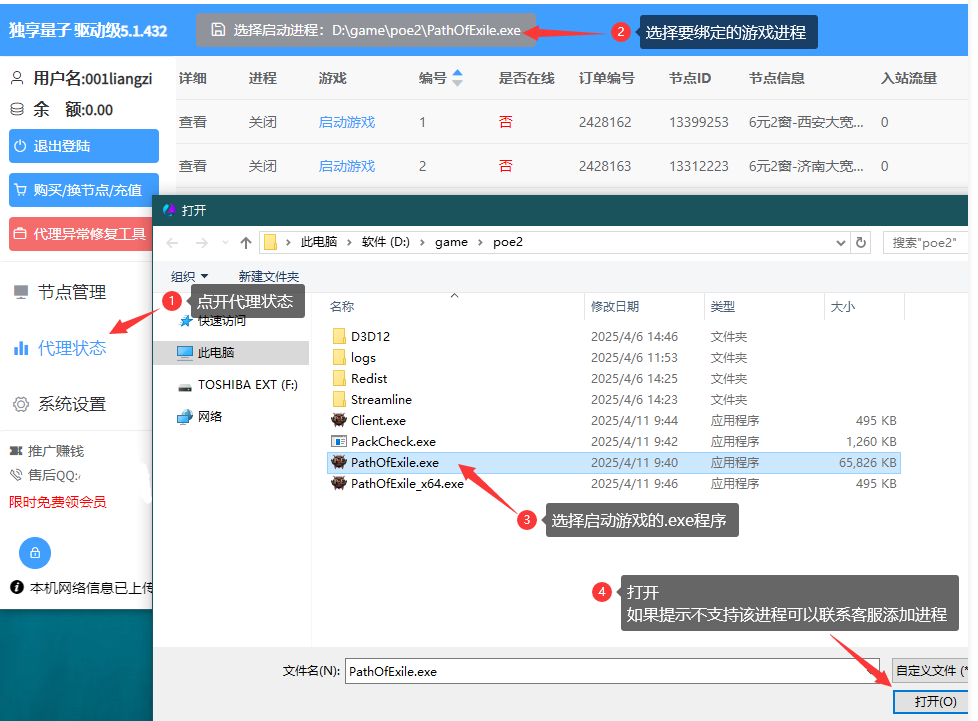Viewport: 978px width, 721px height.
Task: Click 启动游戏 link for row 2
Action: point(347,166)
